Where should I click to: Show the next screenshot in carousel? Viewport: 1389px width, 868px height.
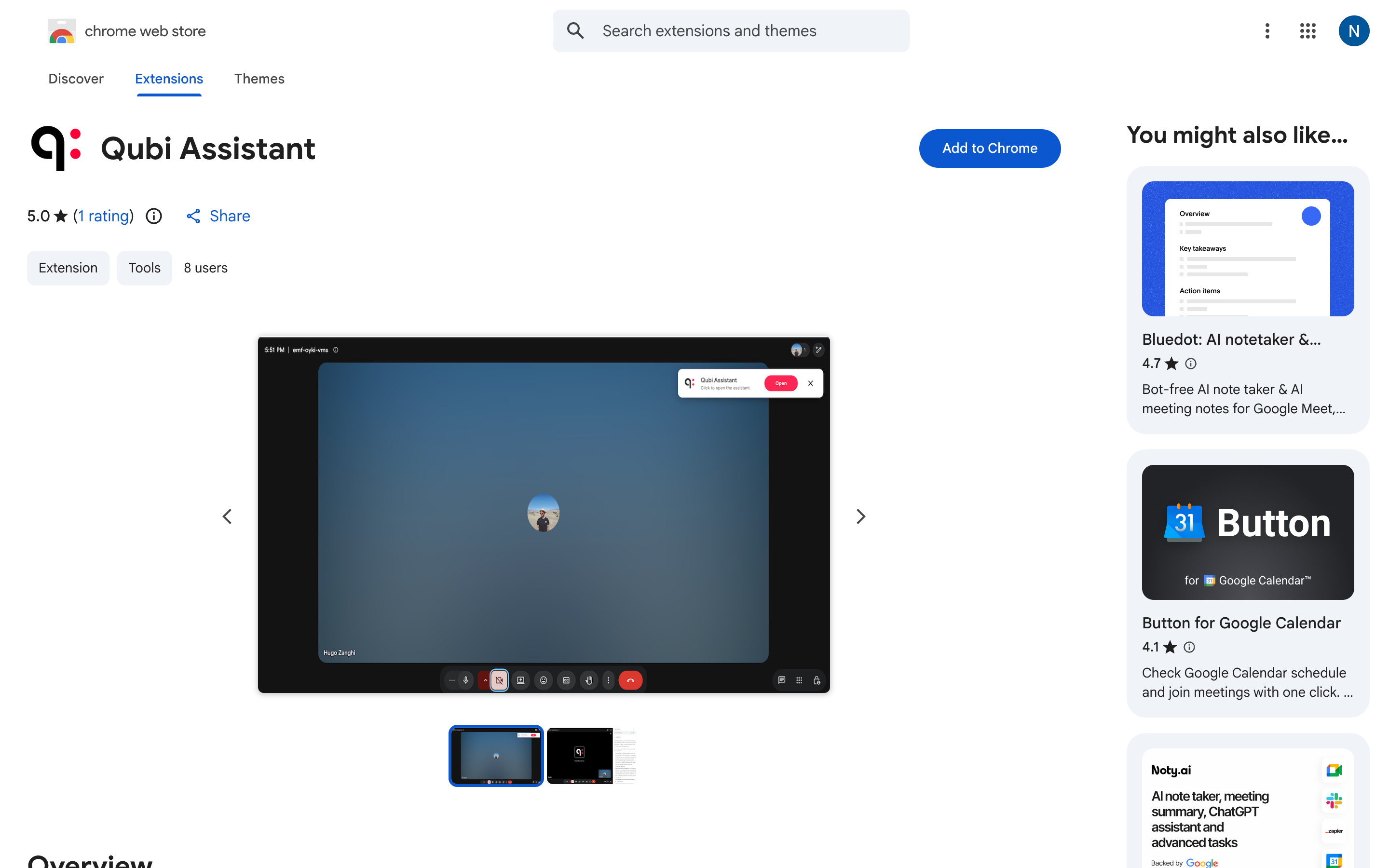pos(860,516)
